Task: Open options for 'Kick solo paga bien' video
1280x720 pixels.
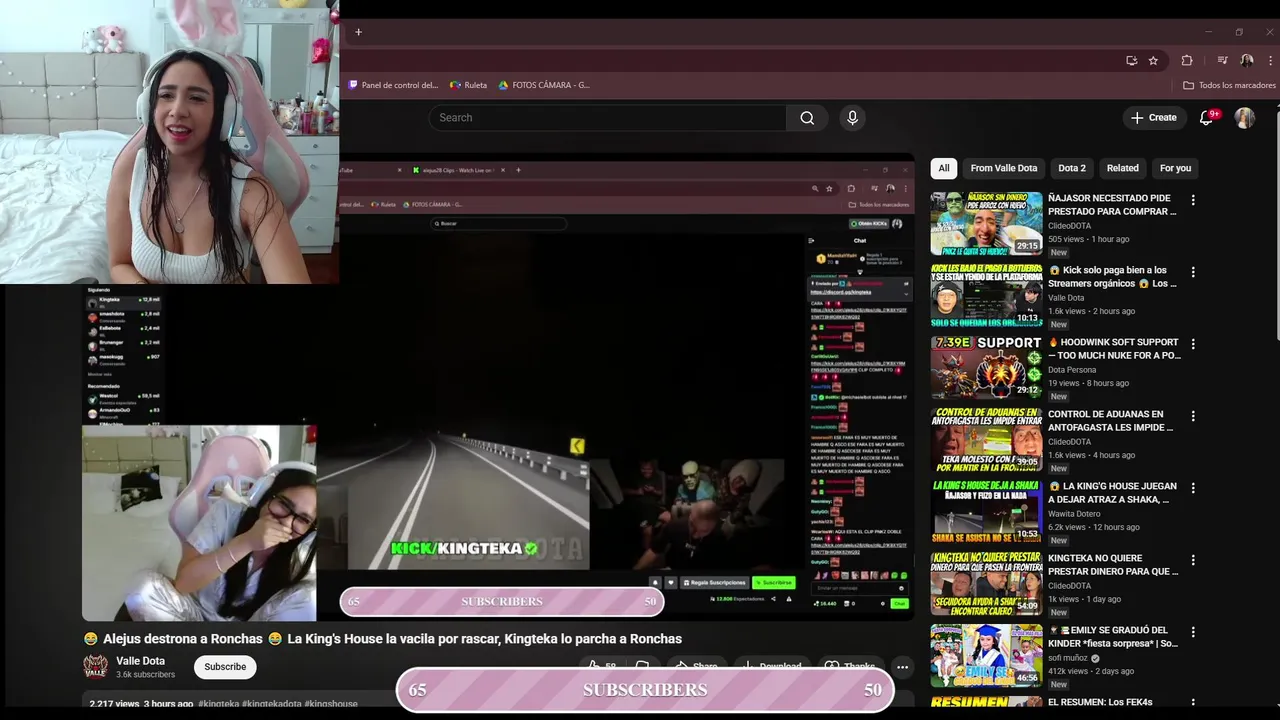Action: coord(1192,272)
